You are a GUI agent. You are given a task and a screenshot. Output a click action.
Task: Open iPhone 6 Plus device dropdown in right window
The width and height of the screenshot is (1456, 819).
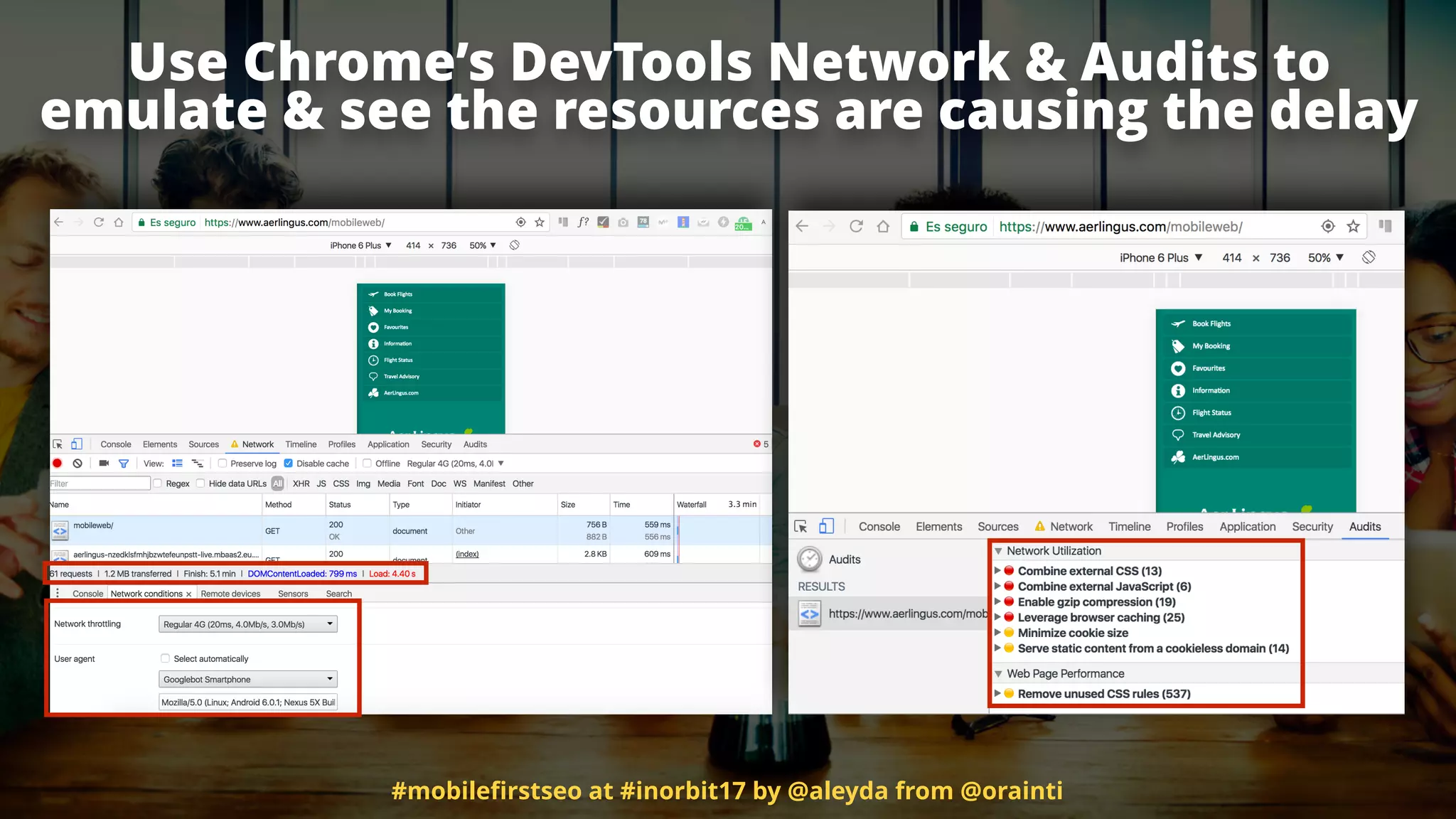(1161, 257)
